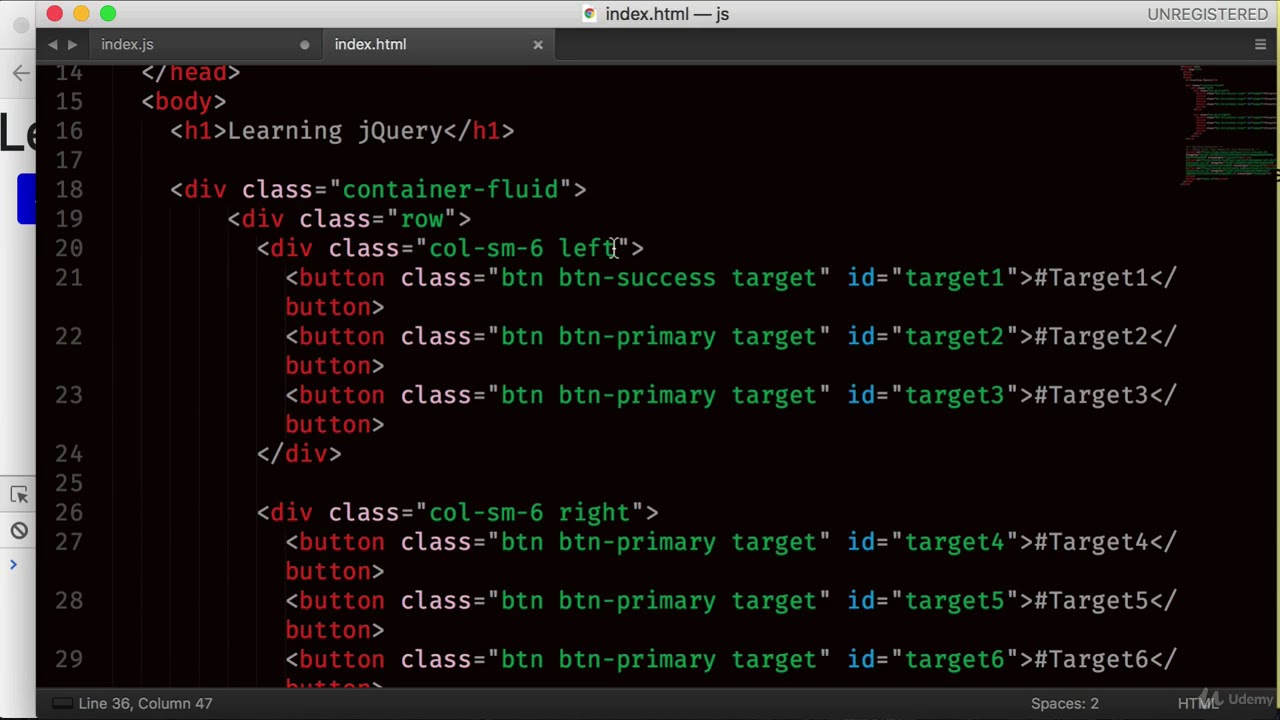Click the btn-success class name

point(637,278)
